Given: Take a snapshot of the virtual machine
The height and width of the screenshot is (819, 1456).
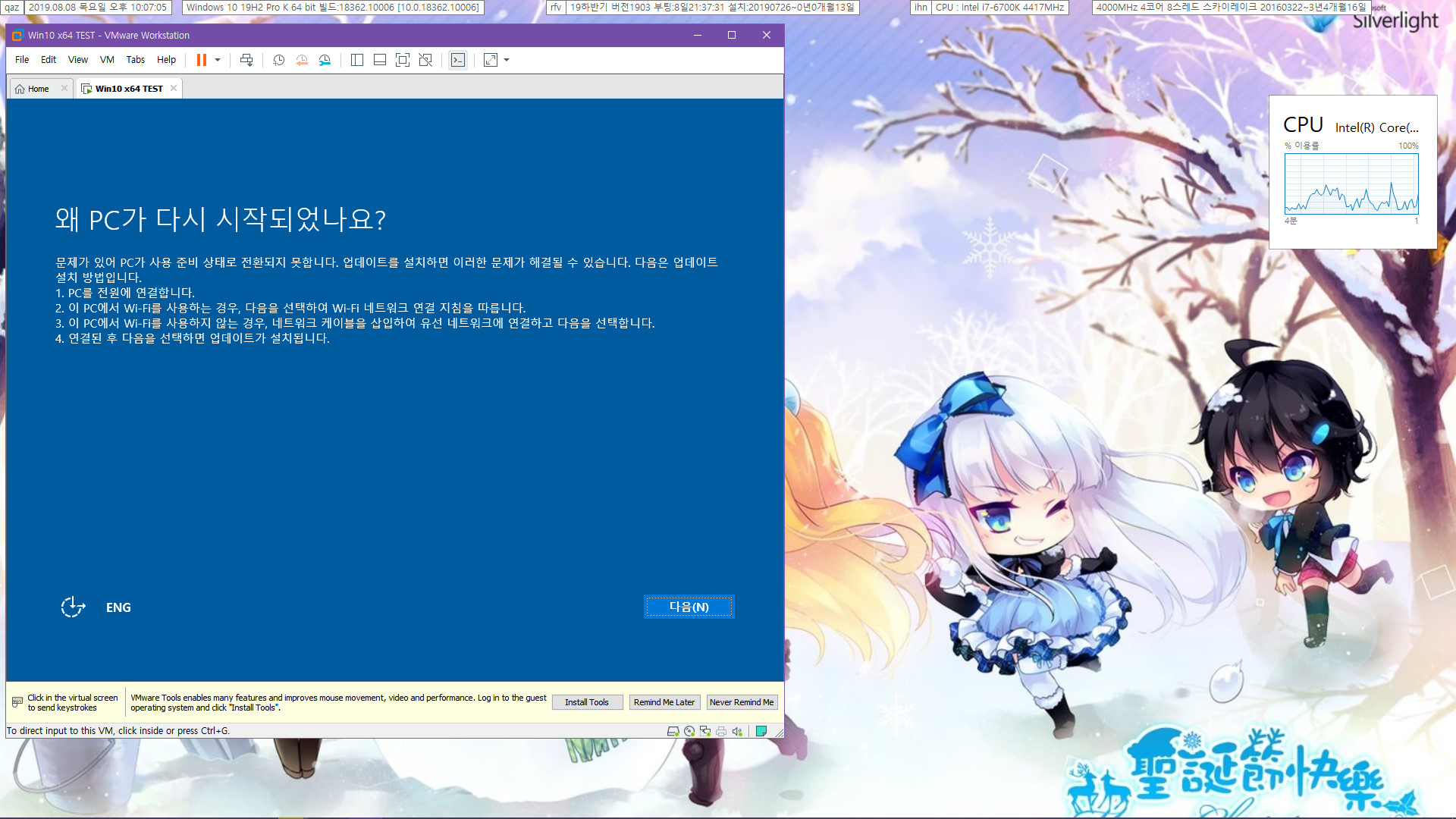Looking at the screenshot, I should pos(279,60).
